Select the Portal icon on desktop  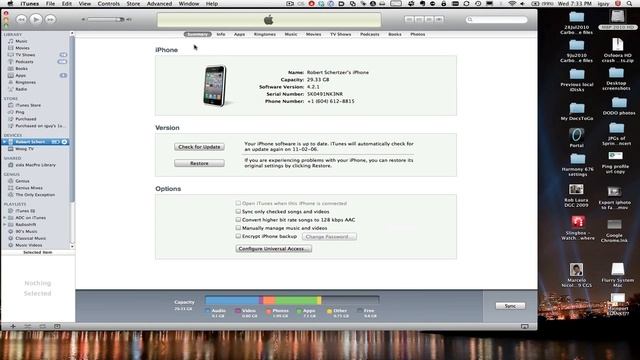pos(576,138)
